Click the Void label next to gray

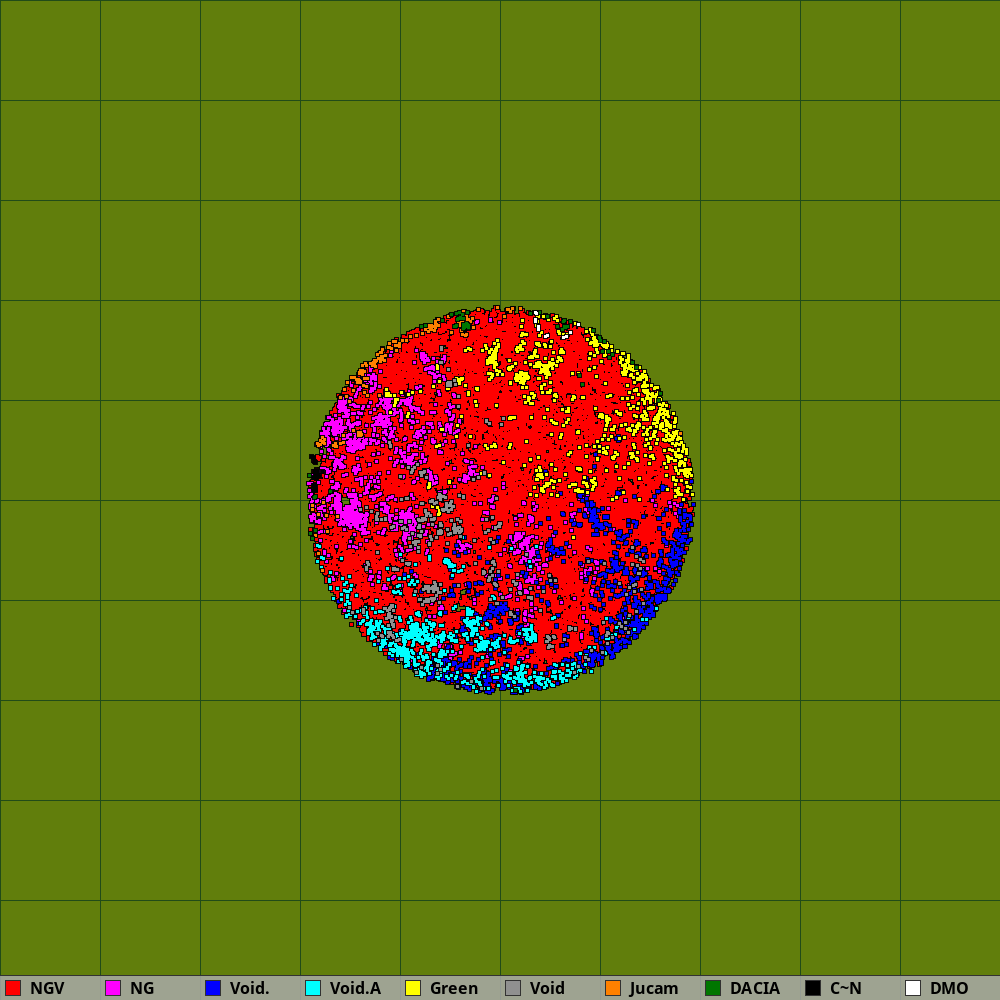[547, 988]
